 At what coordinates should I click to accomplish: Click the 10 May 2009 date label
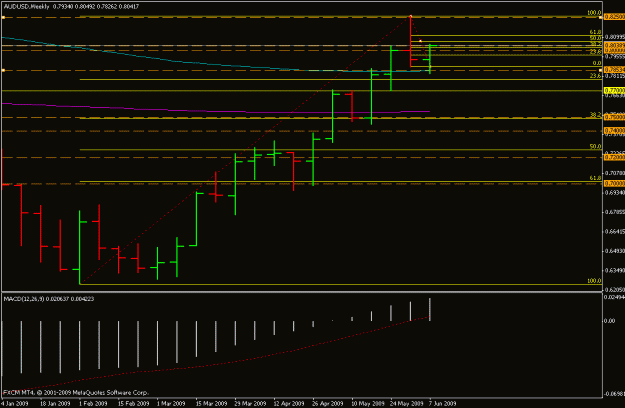368,403
